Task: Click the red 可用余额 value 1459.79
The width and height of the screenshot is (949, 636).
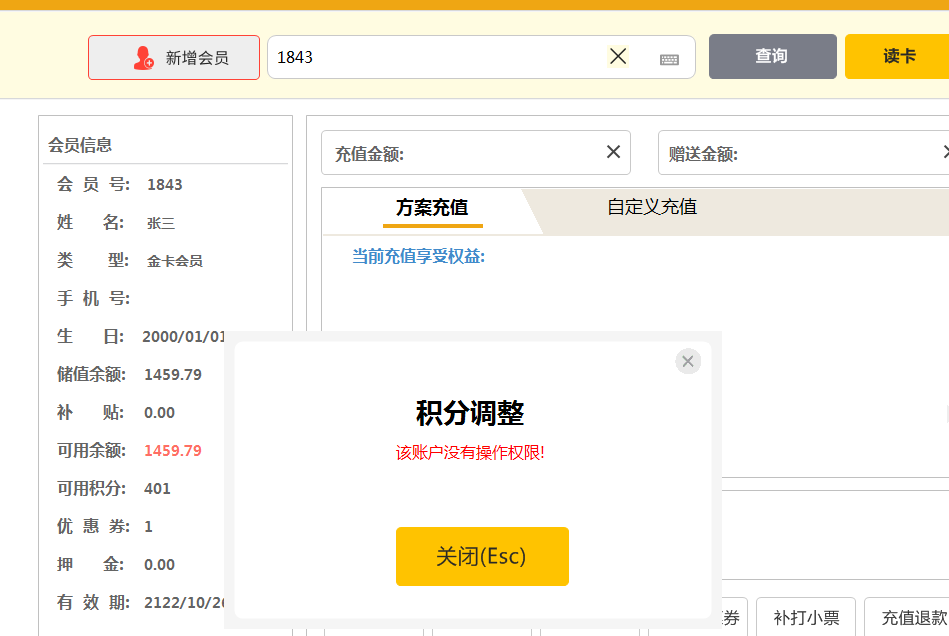Action: coord(173,450)
